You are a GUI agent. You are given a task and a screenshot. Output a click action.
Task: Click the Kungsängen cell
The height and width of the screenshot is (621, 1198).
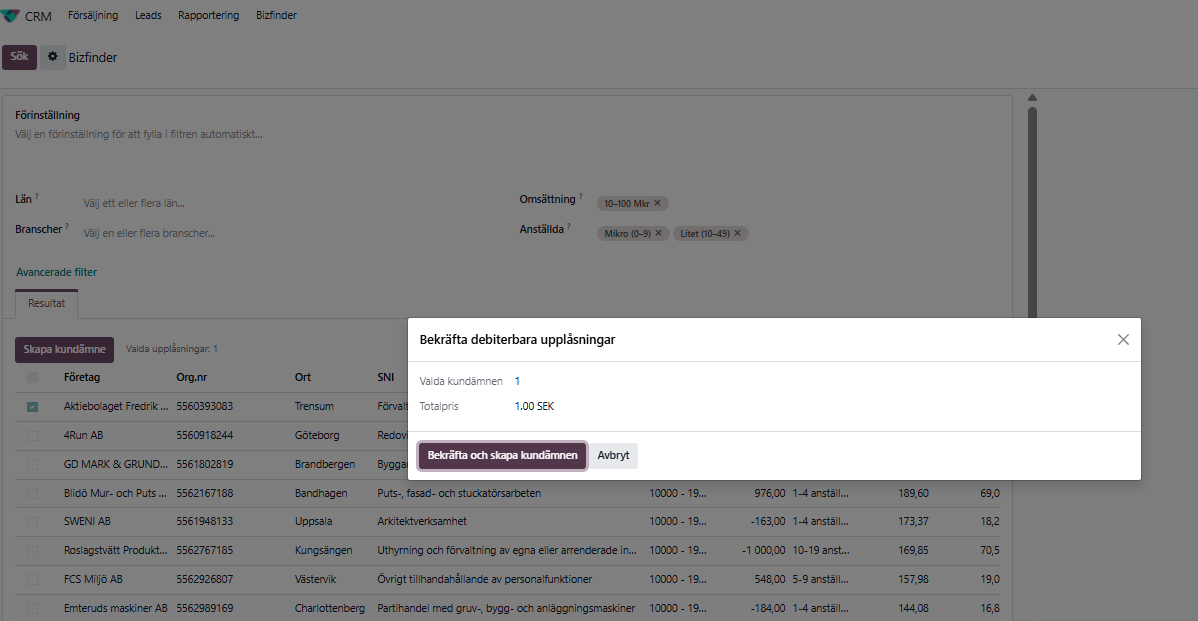click(x=324, y=551)
